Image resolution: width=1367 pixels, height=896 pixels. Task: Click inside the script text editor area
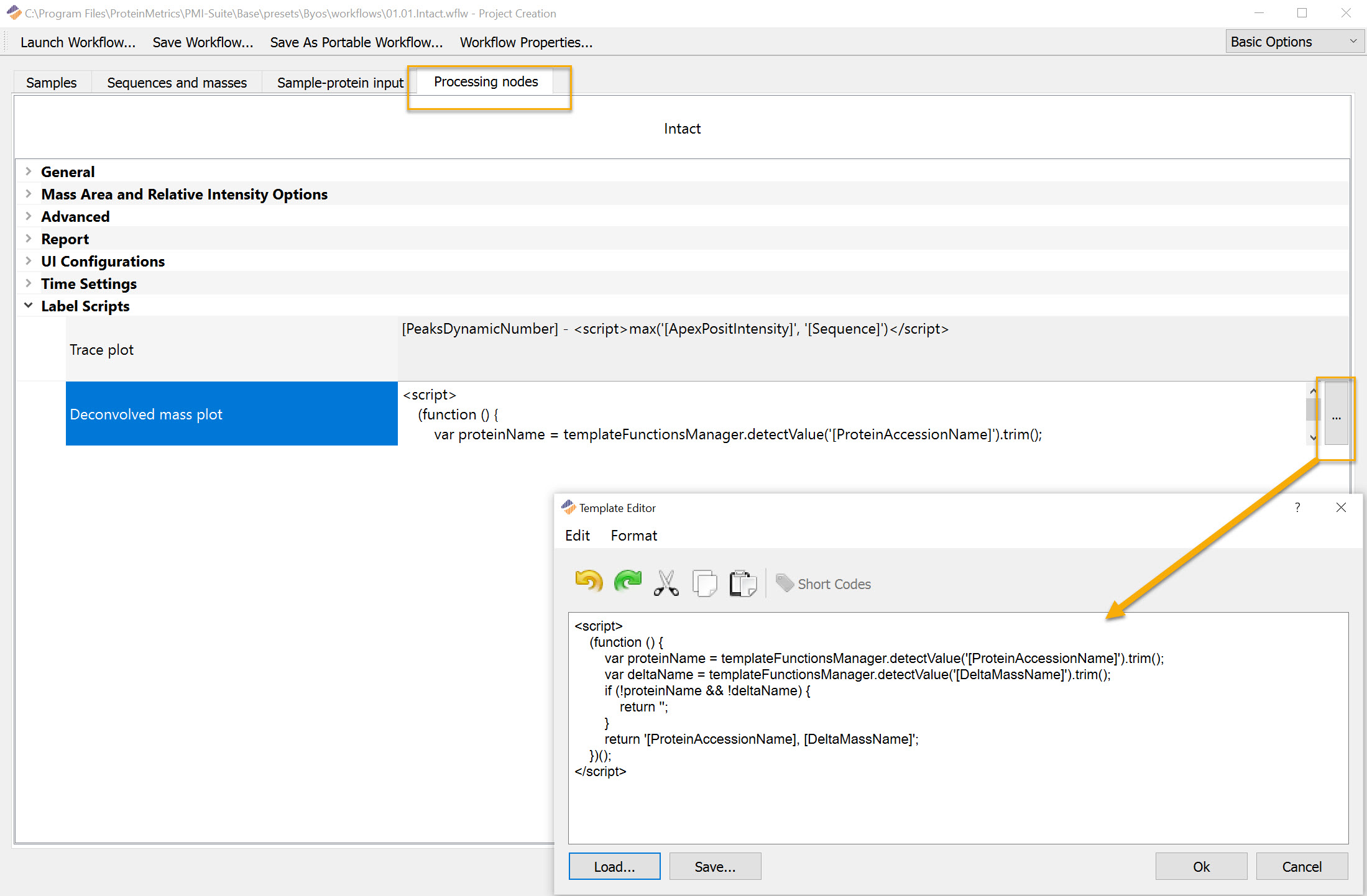pos(958,728)
